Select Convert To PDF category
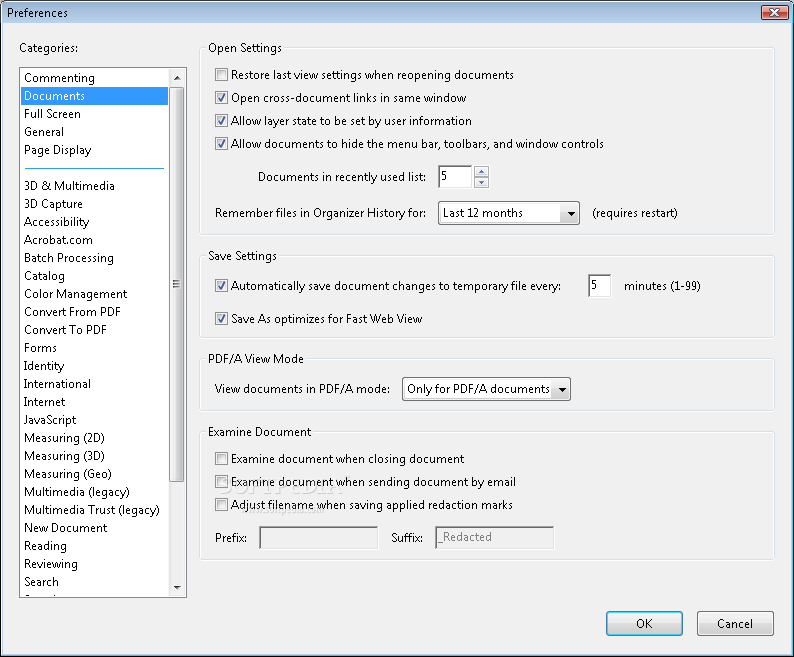Image resolution: width=794 pixels, height=657 pixels. 94,330
